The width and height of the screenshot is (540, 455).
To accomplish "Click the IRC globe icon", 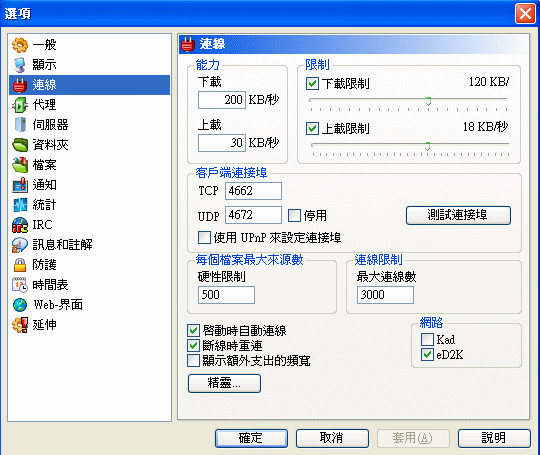I will tap(20, 225).
